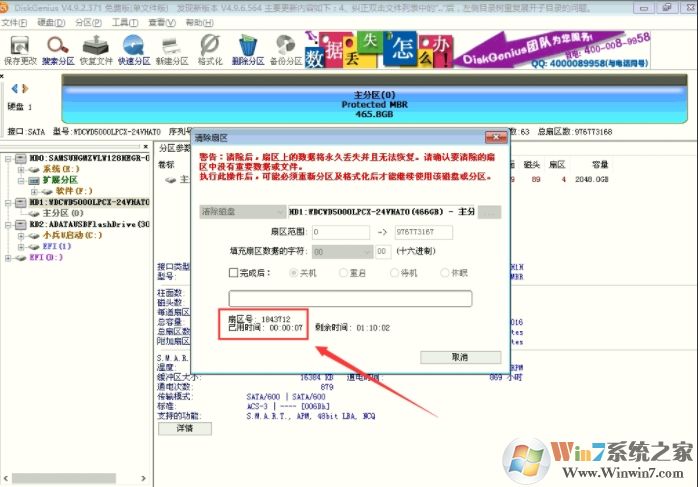The height and width of the screenshot is (487, 700).
Task: Select EFI (D:) in the disk tree
Action: pyautogui.click(x=46, y=258)
